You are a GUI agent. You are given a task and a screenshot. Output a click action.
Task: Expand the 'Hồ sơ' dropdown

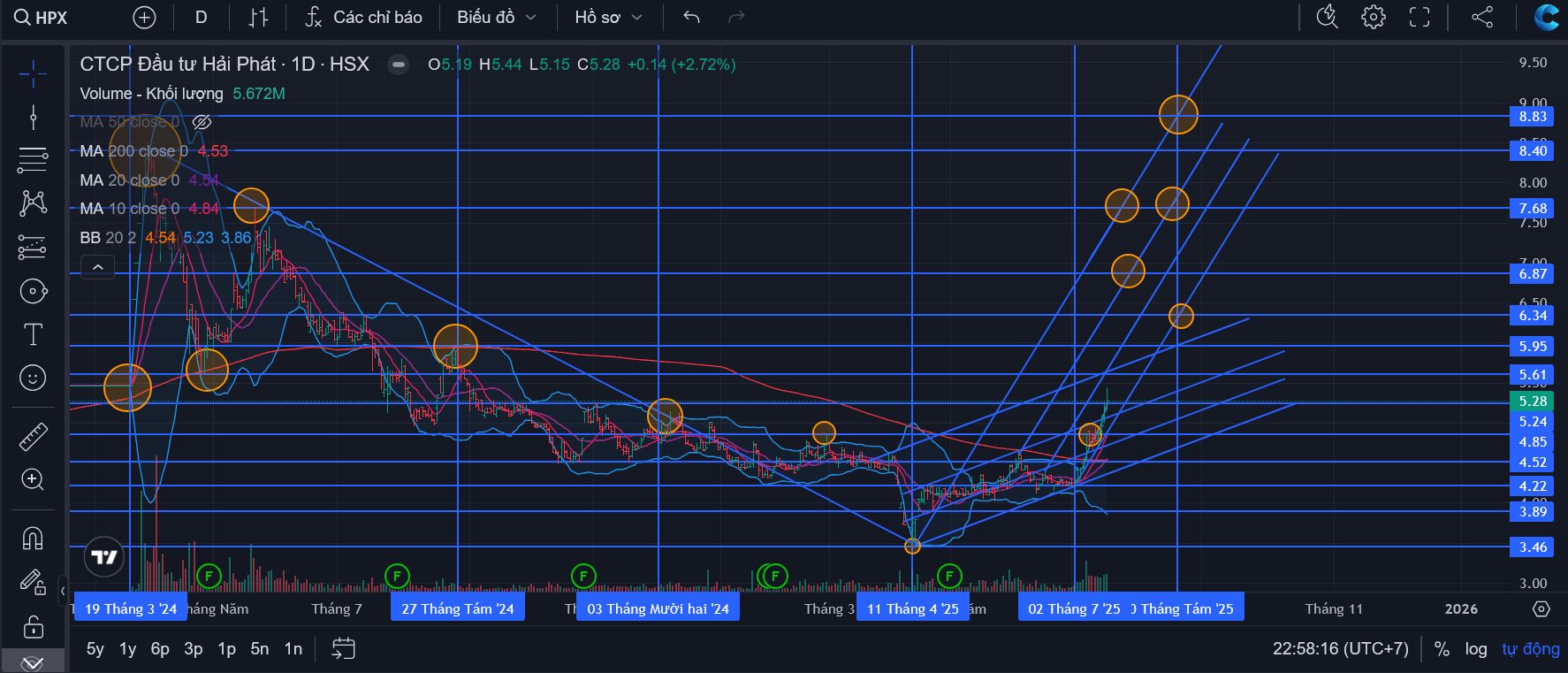pos(608,18)
